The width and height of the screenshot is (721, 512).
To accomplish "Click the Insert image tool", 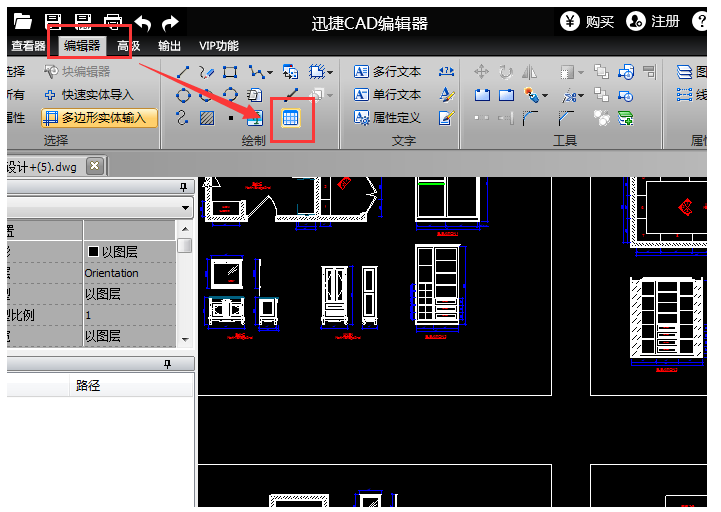I will click(x=254, y=118).
